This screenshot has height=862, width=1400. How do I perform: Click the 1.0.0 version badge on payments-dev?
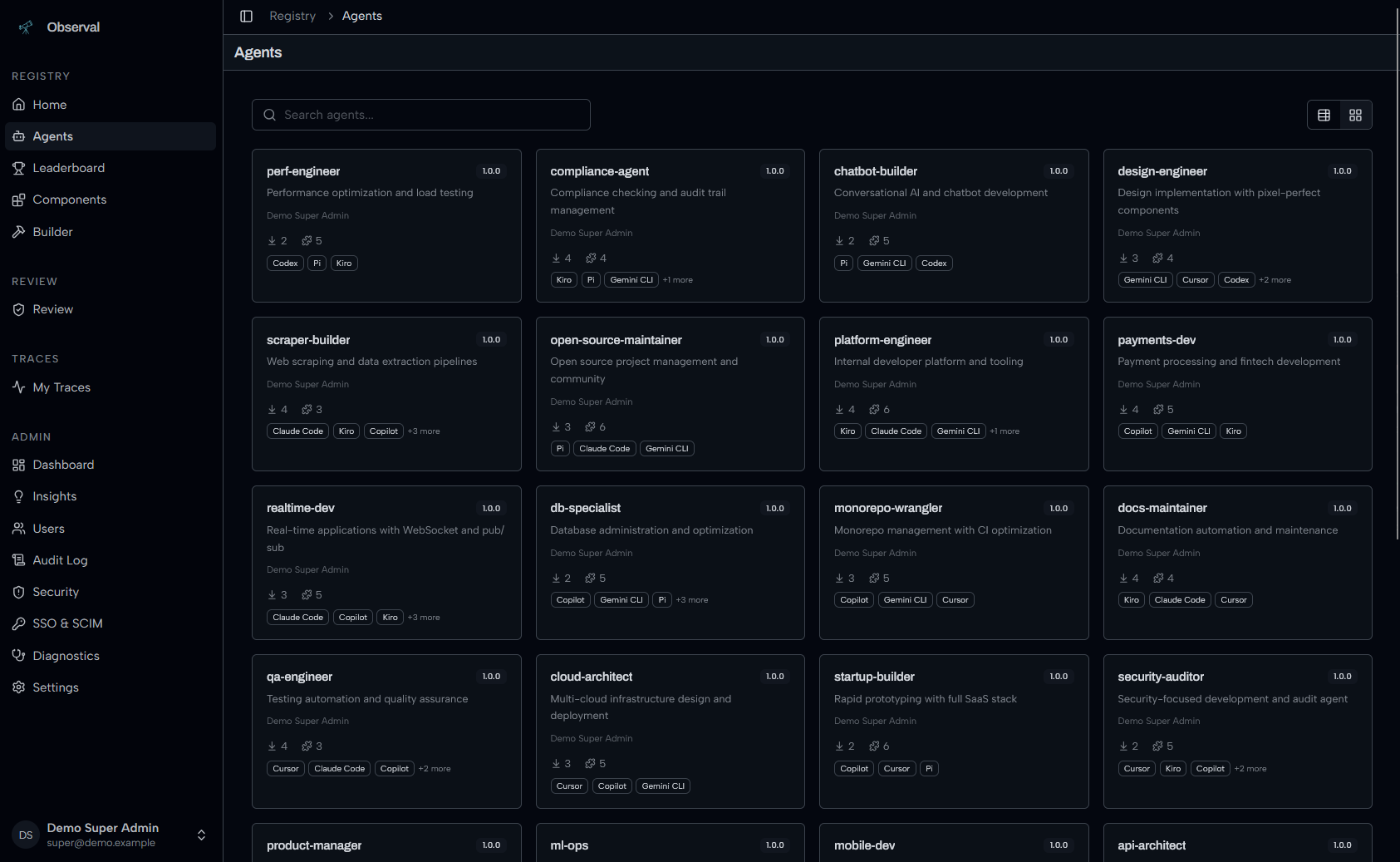coord(1343,340)
